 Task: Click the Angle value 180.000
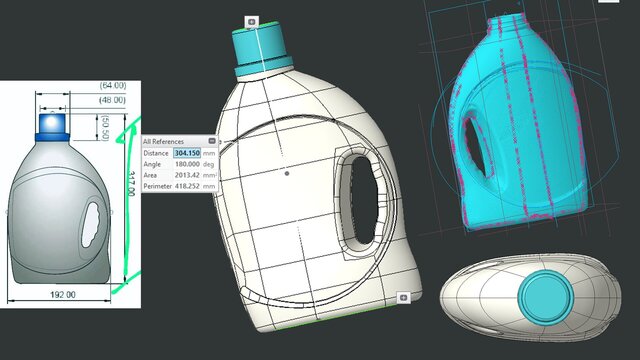[187, 164]
